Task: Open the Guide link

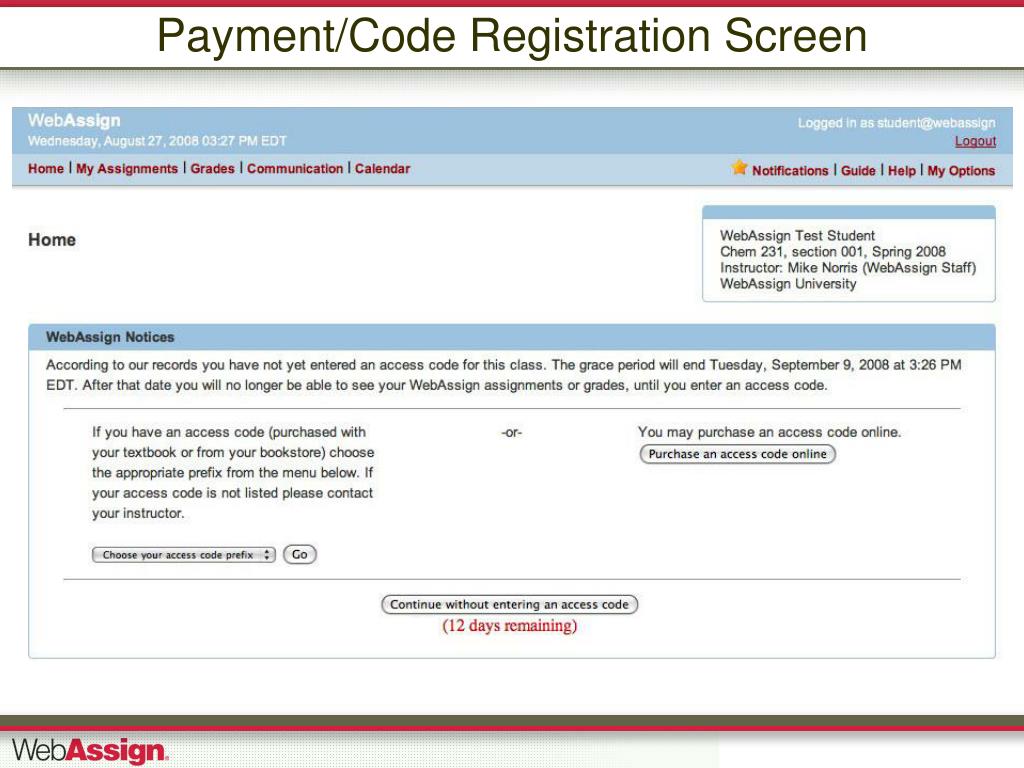Action: (x=857, y=170)
